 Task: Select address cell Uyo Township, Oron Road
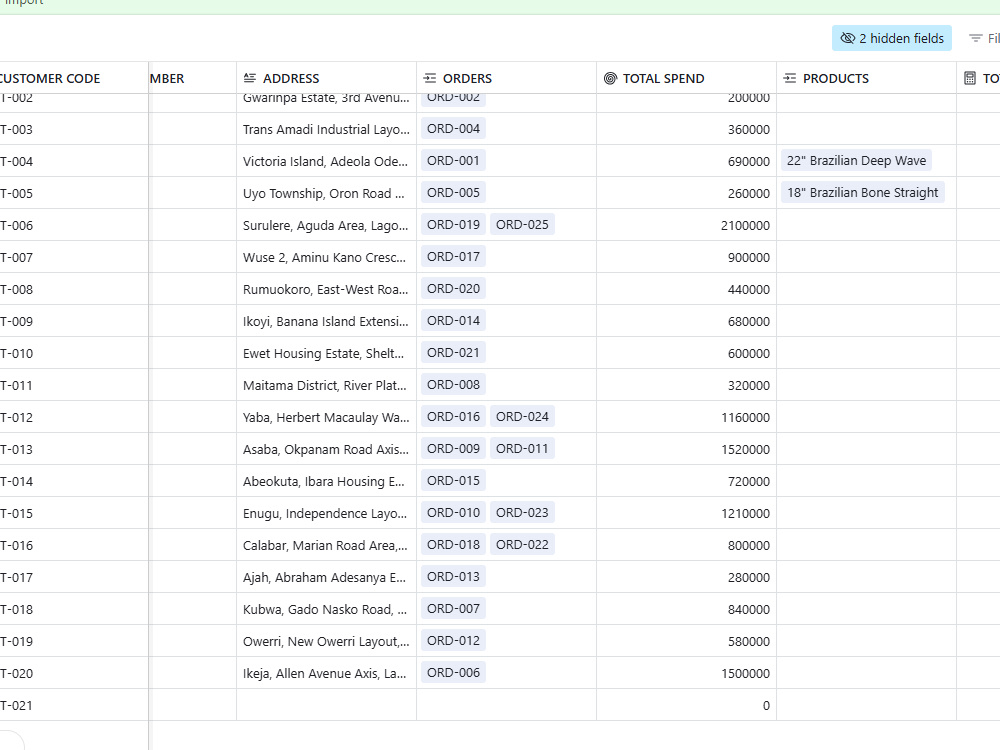pos(327,193)
